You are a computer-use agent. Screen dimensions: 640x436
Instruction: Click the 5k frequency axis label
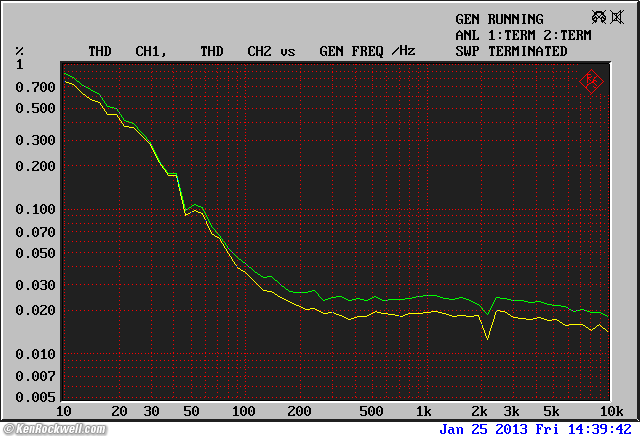pos(551,411)
